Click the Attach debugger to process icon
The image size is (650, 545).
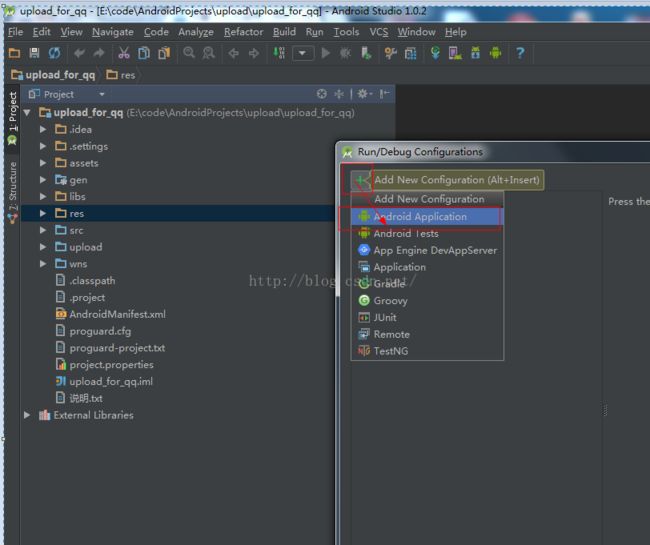click(366, 53)
